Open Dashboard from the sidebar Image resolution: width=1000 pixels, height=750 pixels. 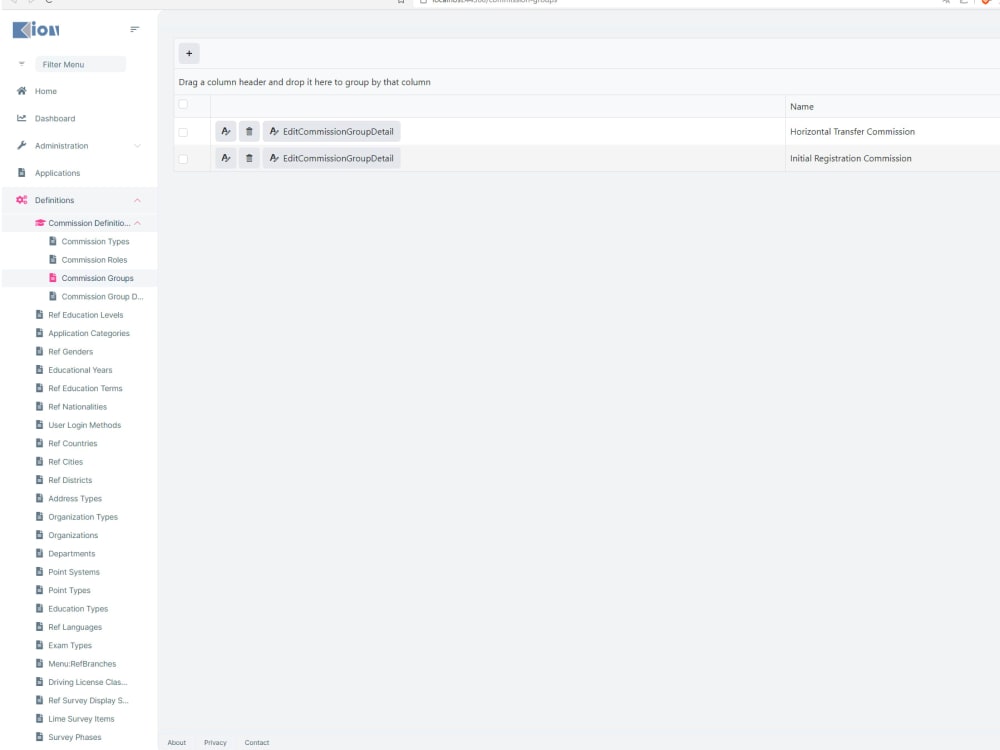[55, 119]
